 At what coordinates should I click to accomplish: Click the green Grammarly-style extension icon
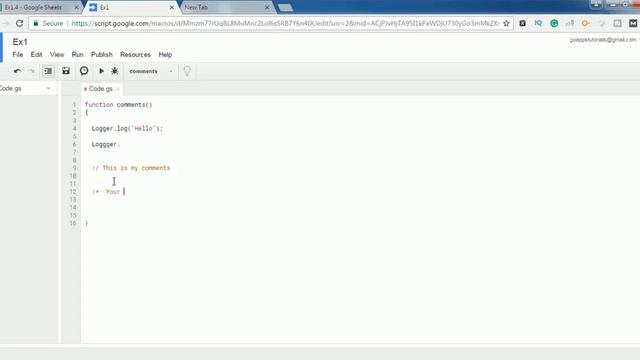click(554, 23)
